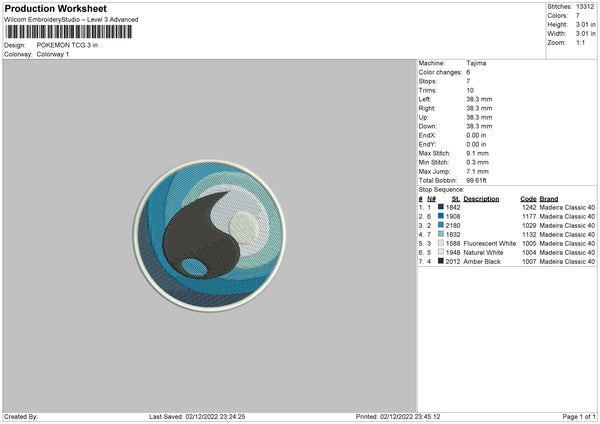Select the Trims value 10

[470, 90]
